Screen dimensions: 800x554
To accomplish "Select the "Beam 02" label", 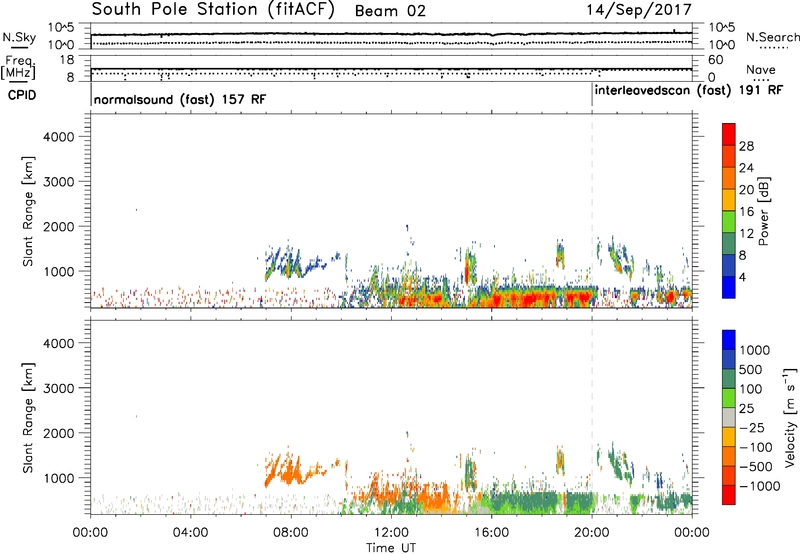I will (x=390, y=11).
